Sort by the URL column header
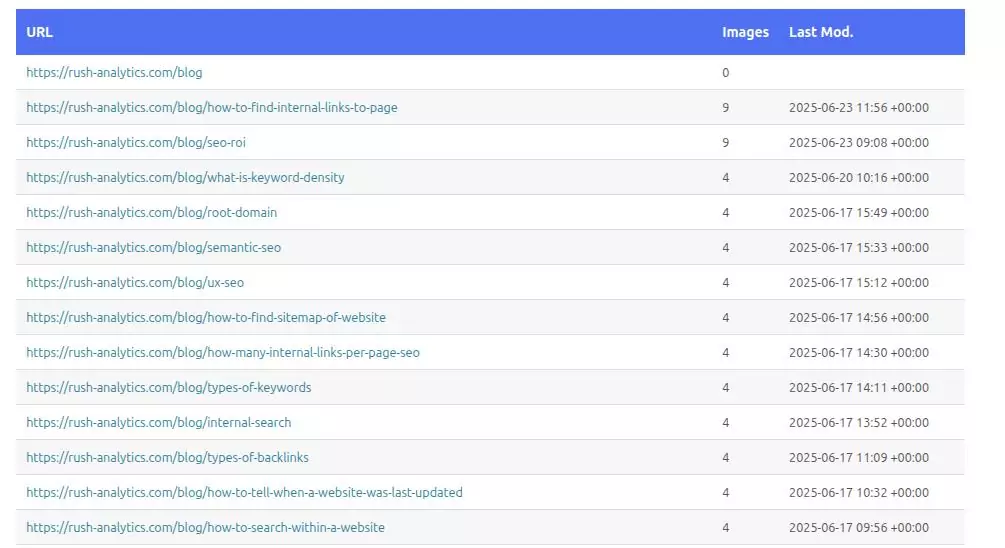This screenshot has height=548, width=1005. (40, 32)
